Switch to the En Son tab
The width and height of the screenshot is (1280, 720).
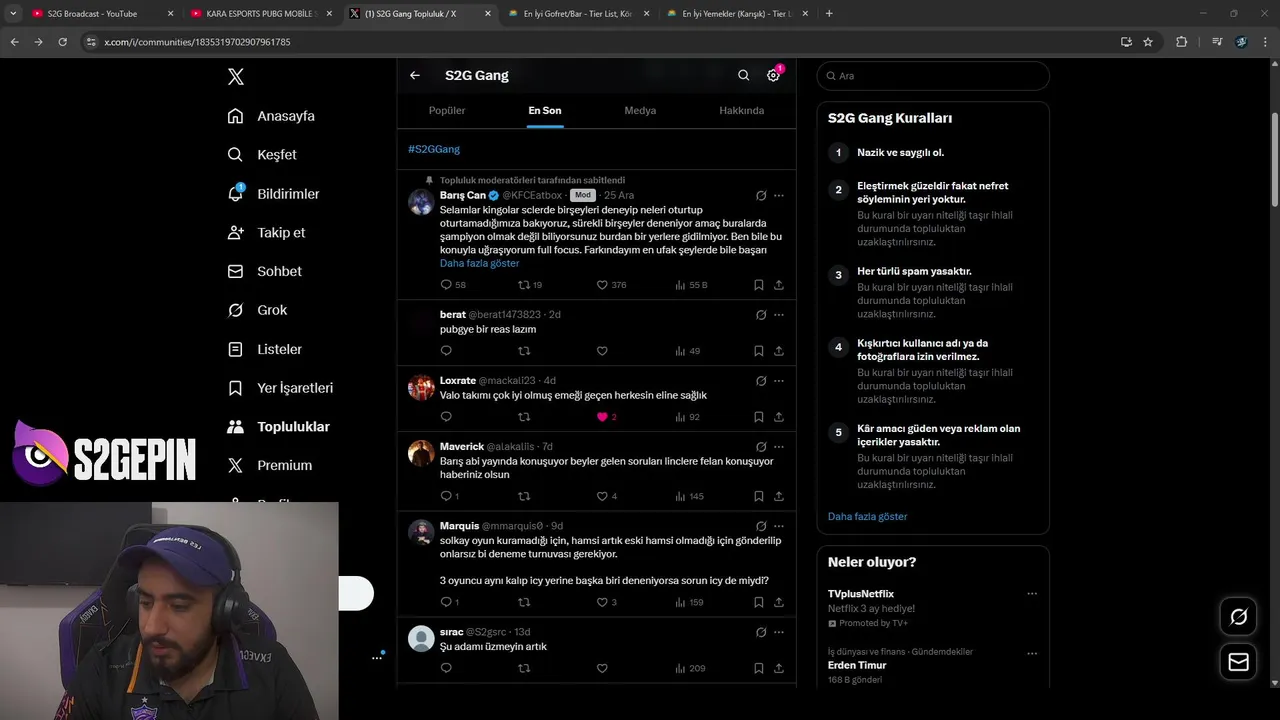[x=545, y=110]
